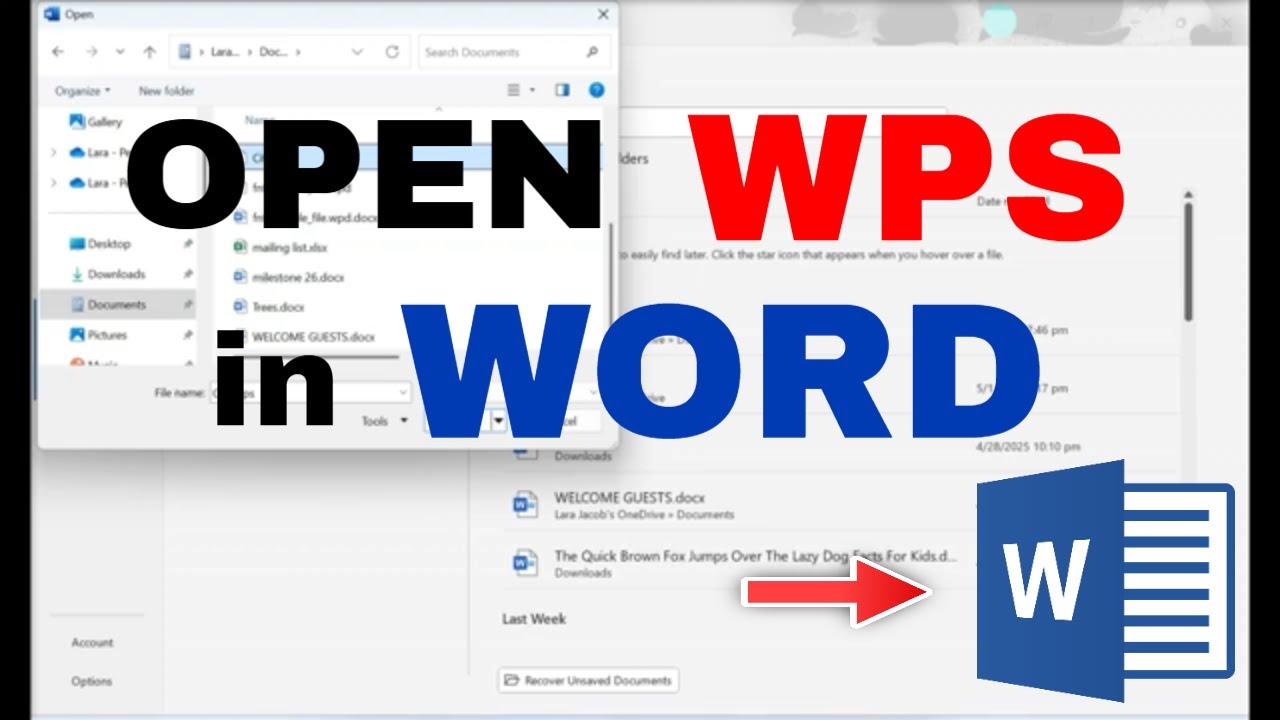Open the split arrow beside Open button
The height and width of the screenshot is (720, 1280).
[x=498, y=422]
